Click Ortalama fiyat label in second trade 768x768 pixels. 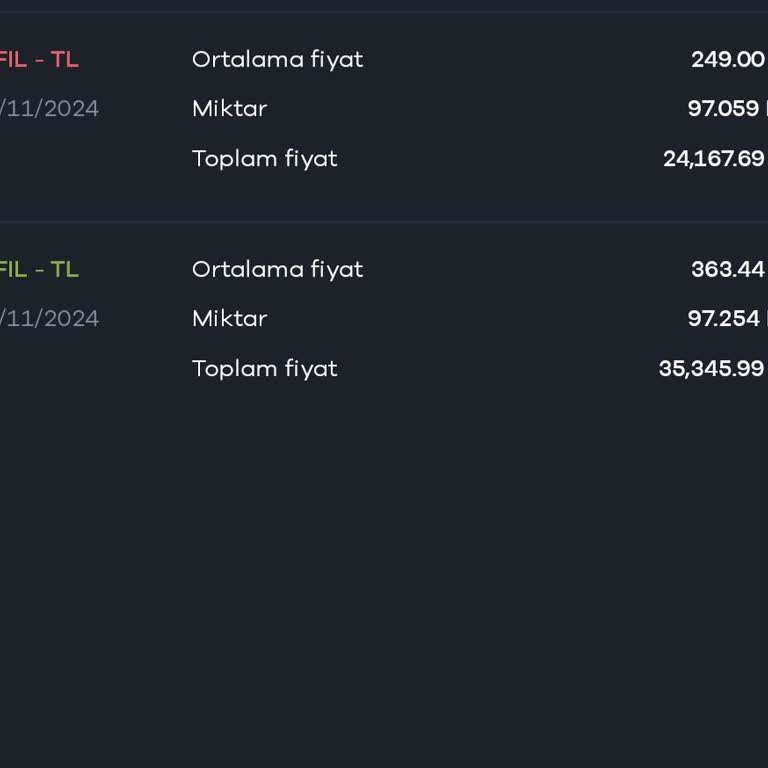pyautogui.click(x=277, y=270)
